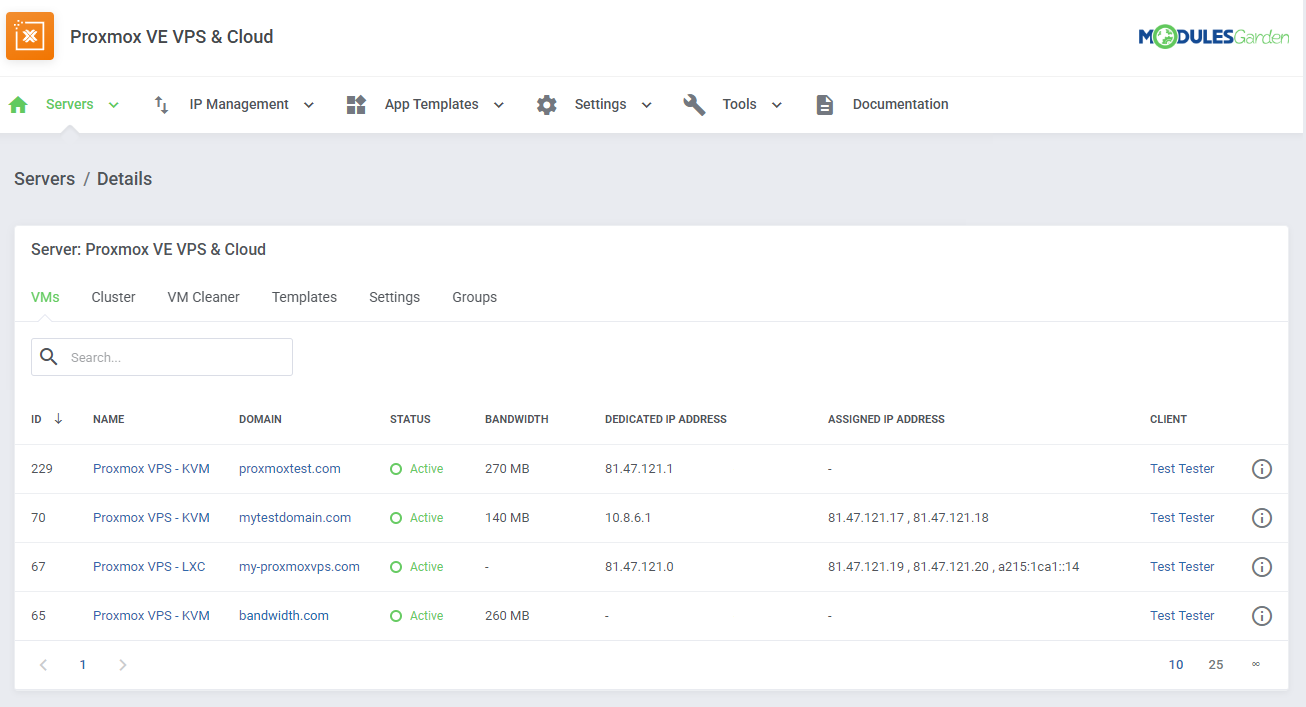The height and width of the screenshot is (707, 1306).
Task: Open Test Tester client for ID 65
Action: [1182, 616]
